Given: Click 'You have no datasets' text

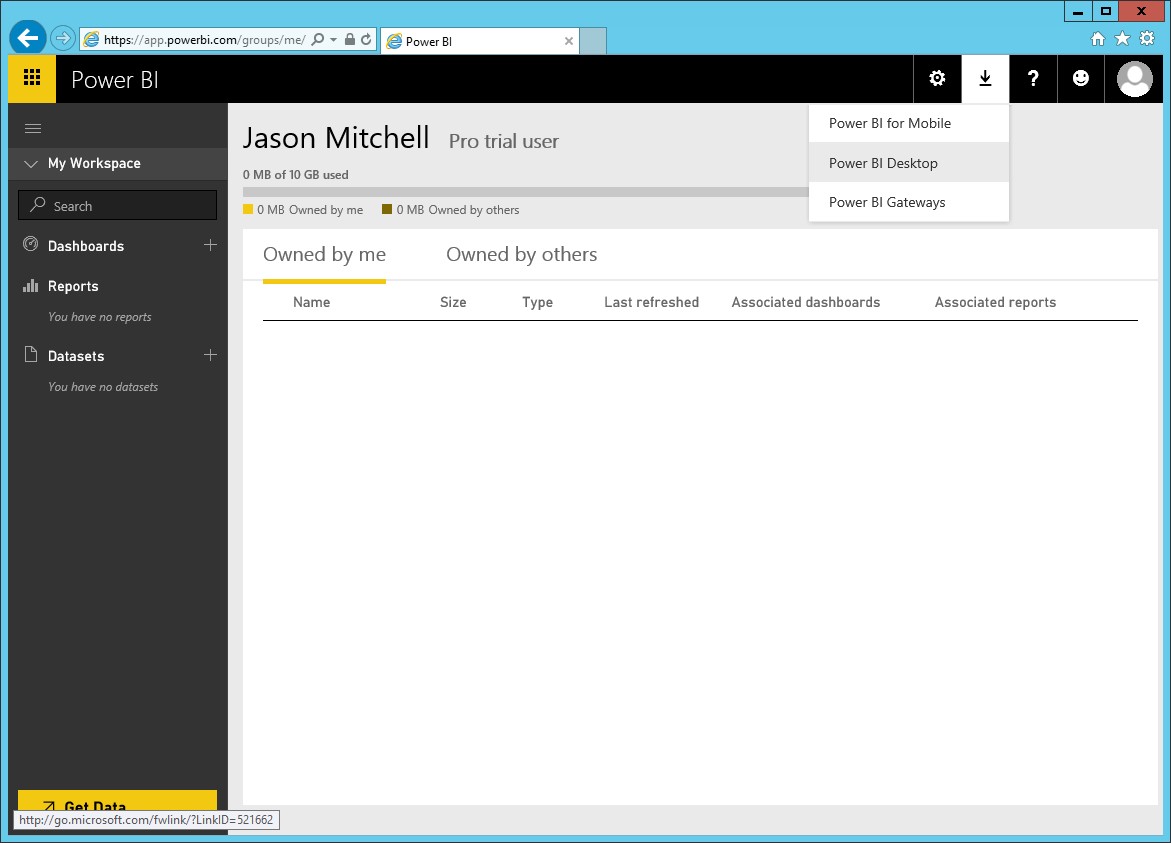Looking at the screenshot, I should pyautogui.click(x=103, y=387).
